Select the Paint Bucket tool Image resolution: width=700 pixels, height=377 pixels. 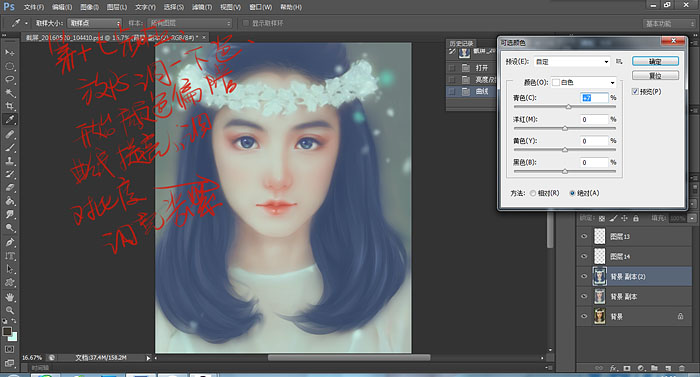click(10, 201)
